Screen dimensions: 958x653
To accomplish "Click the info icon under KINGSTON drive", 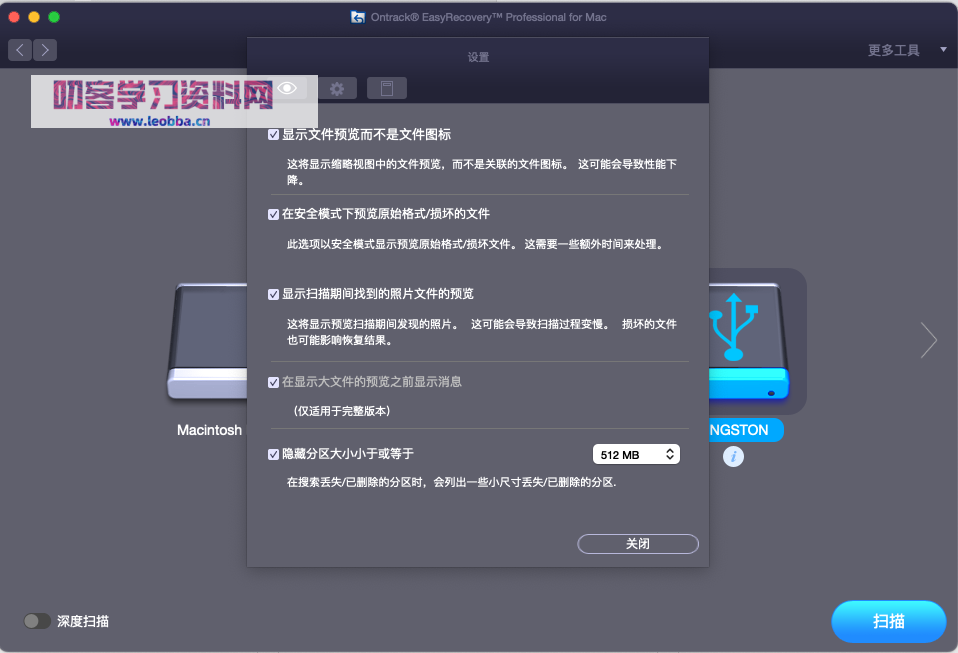I will 733,455.
